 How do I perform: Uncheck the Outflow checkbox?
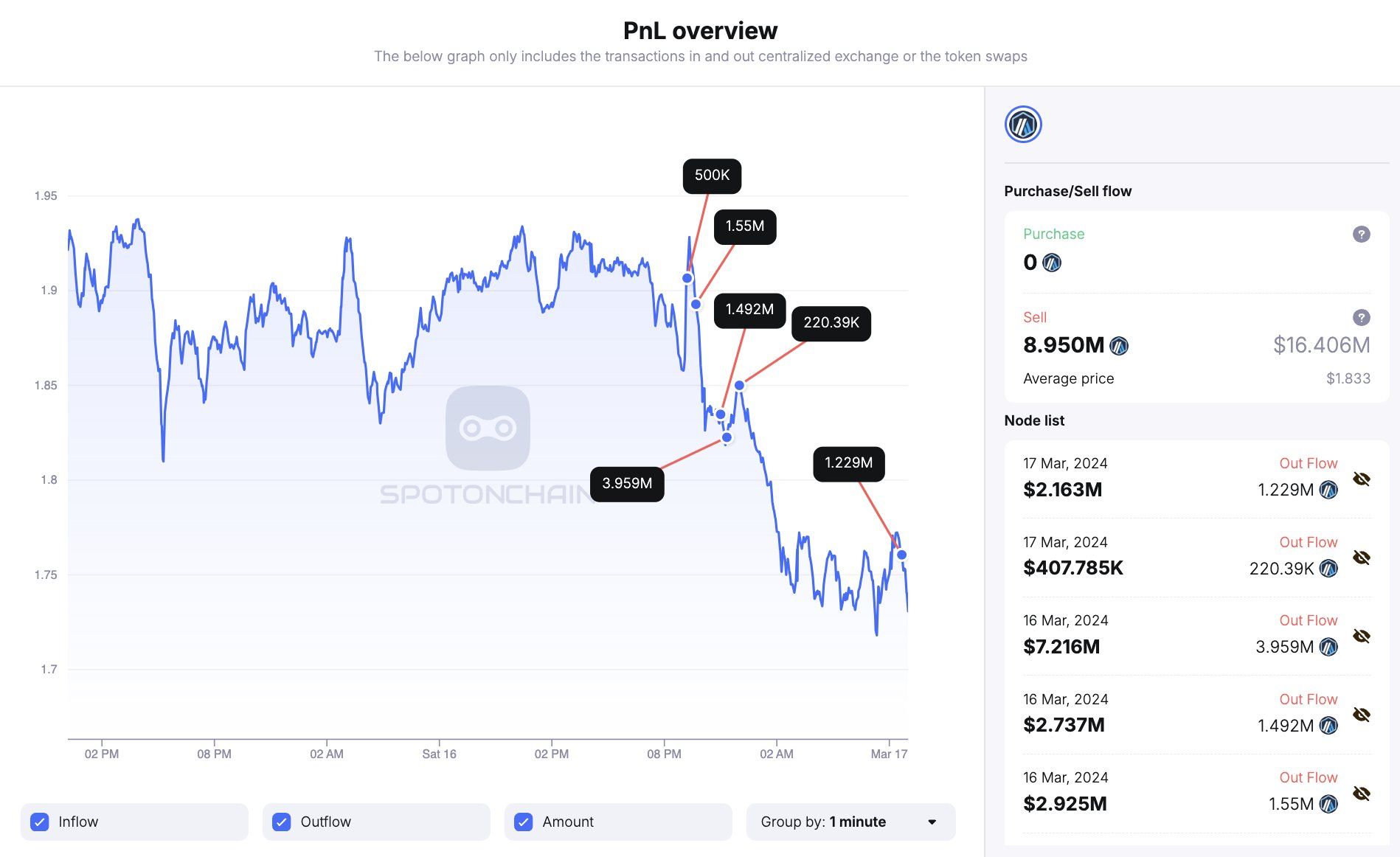tap(282, 822)
